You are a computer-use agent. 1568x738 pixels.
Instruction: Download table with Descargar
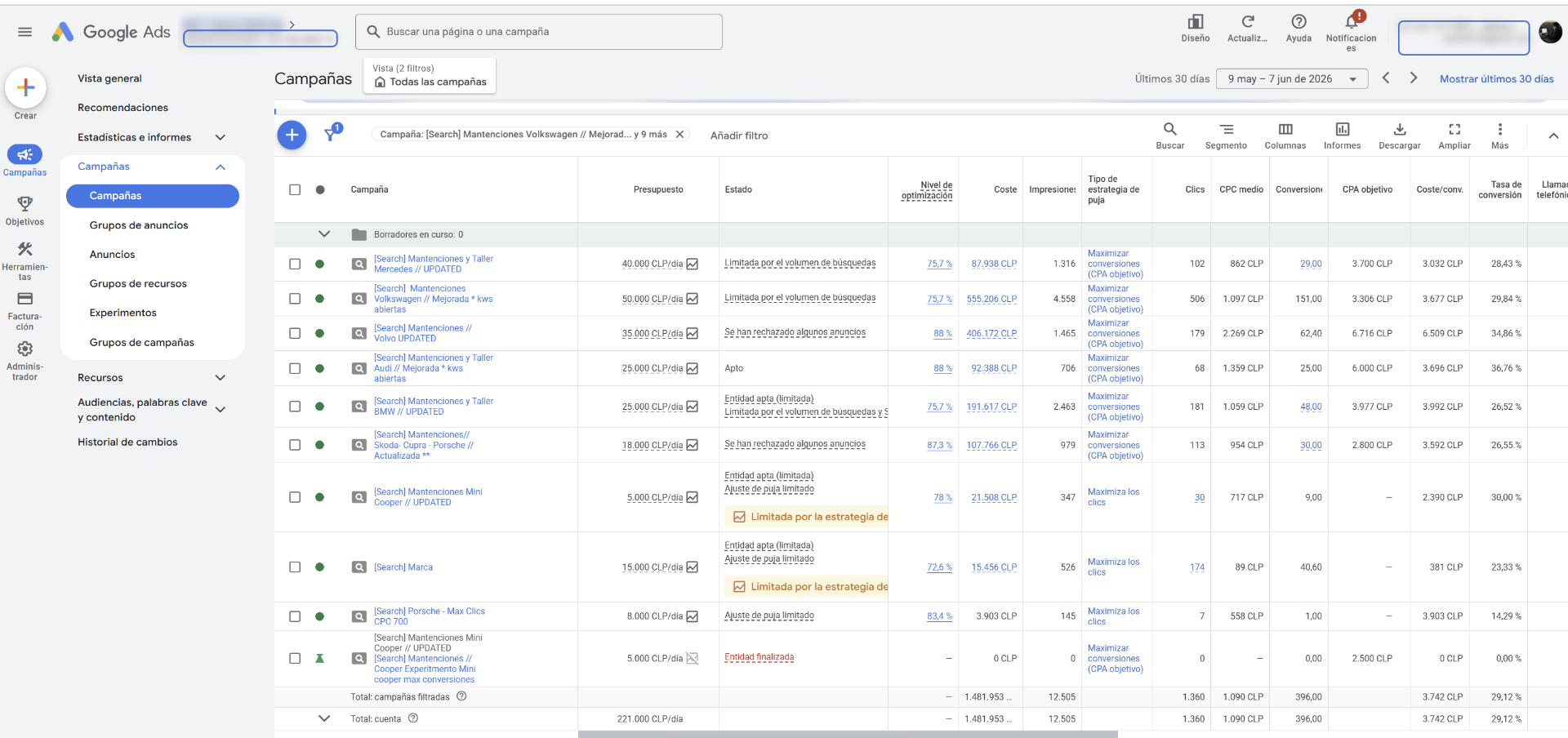click(1399, 136)
